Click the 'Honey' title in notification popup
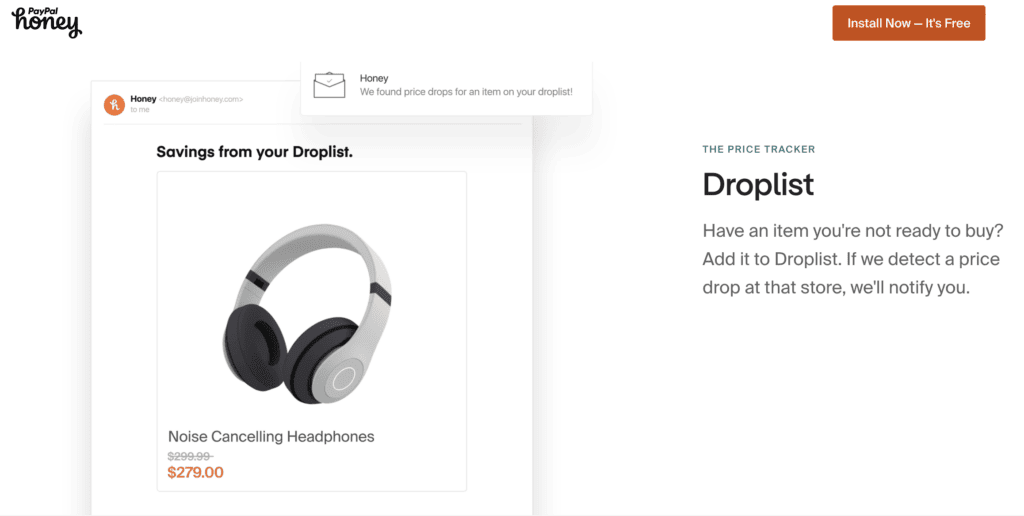 [x=374, y=78]
